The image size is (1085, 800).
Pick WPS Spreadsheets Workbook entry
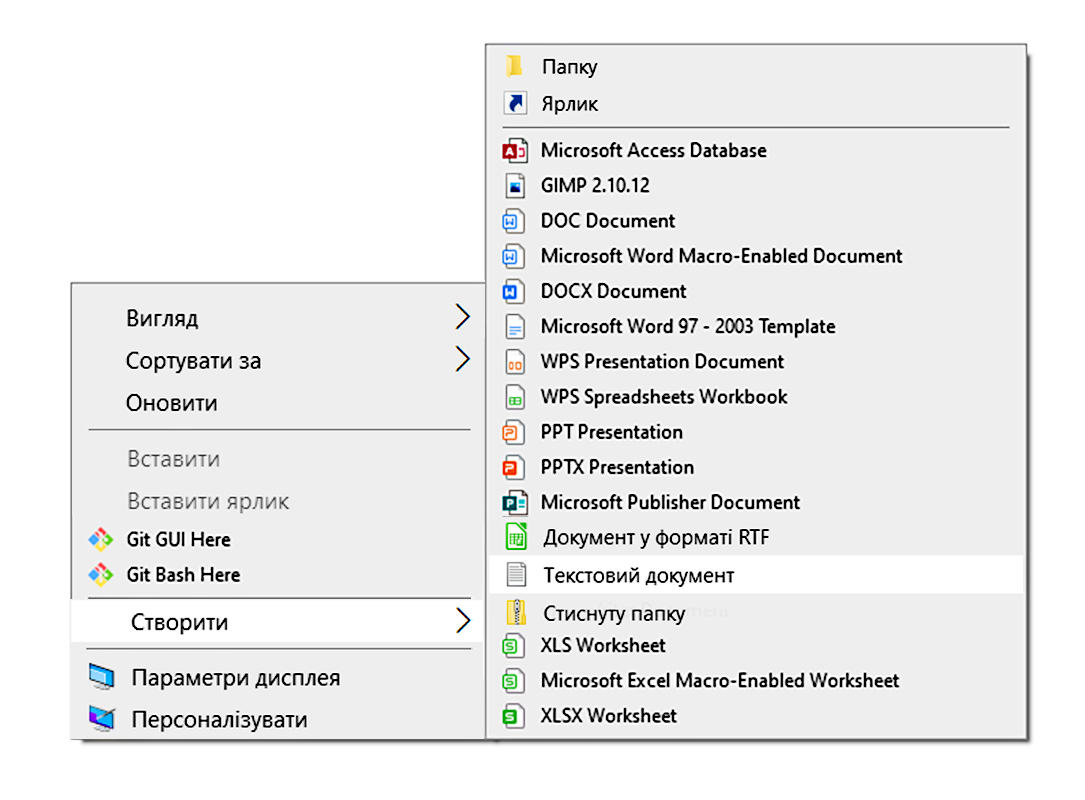[663, 397]
